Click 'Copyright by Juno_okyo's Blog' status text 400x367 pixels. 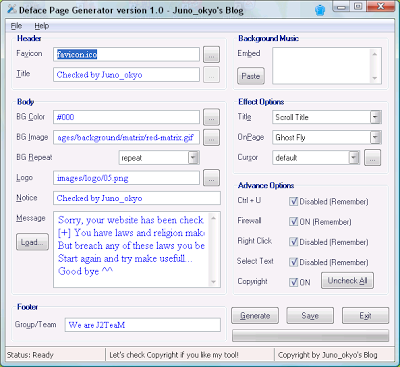tap(328, 355)
